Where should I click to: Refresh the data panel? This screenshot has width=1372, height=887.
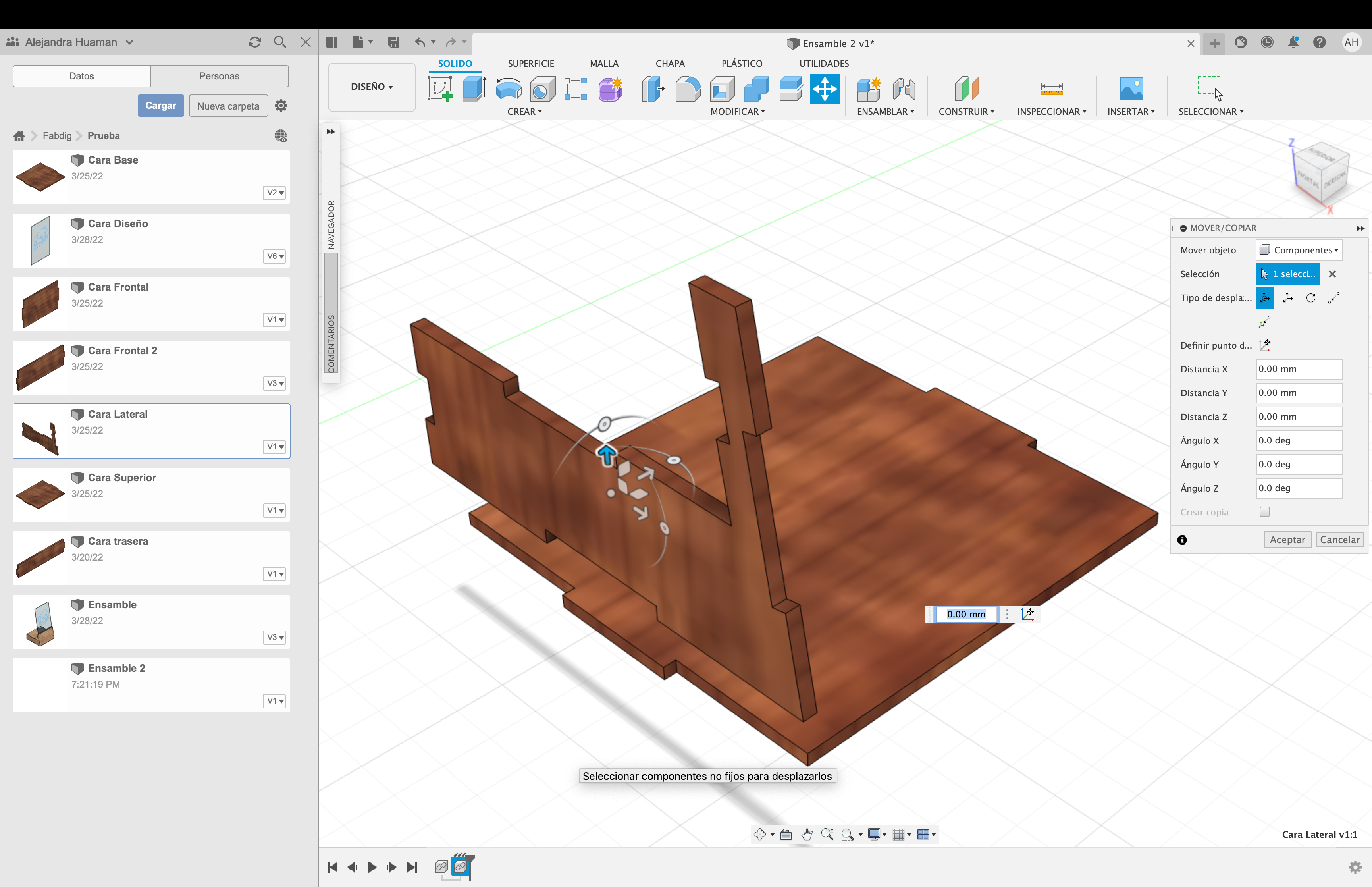coord(255,42)
